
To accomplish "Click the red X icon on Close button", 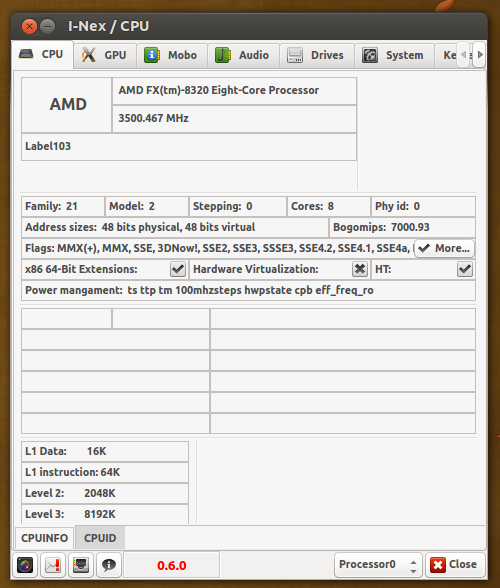I will [438, 565].
